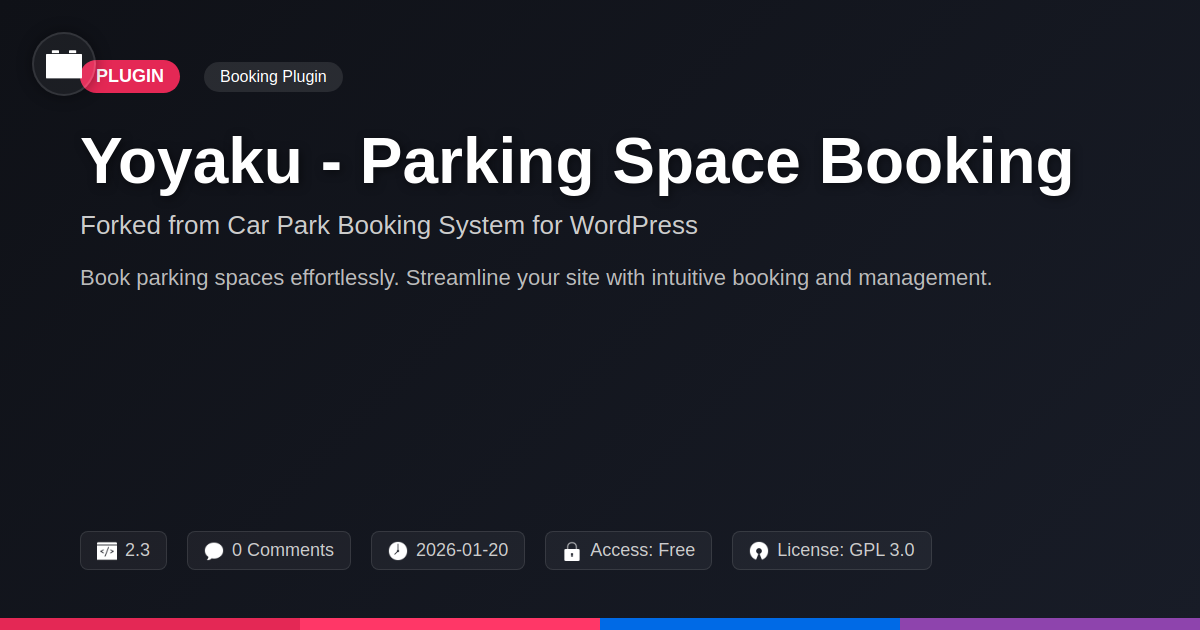Open the License: GPL 3.0 badge
The image size is (1200, 630).
click(x=832, y=551)
